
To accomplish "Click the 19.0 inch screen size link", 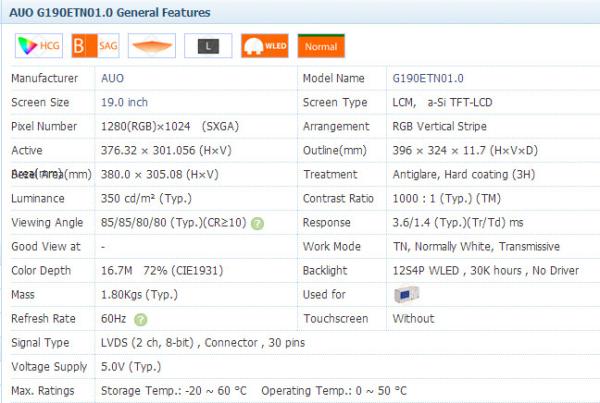I will coord(124,103).
